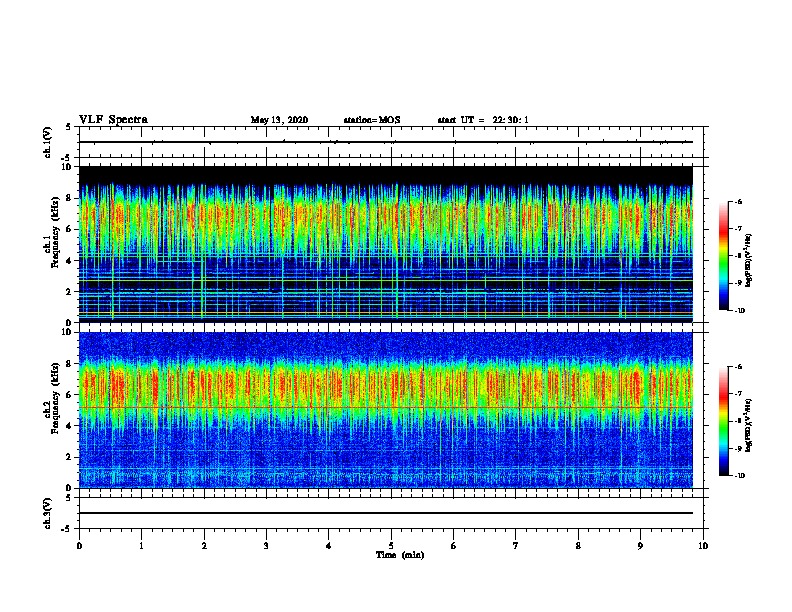Click the time axis tick label '9'

coord(640,546)
